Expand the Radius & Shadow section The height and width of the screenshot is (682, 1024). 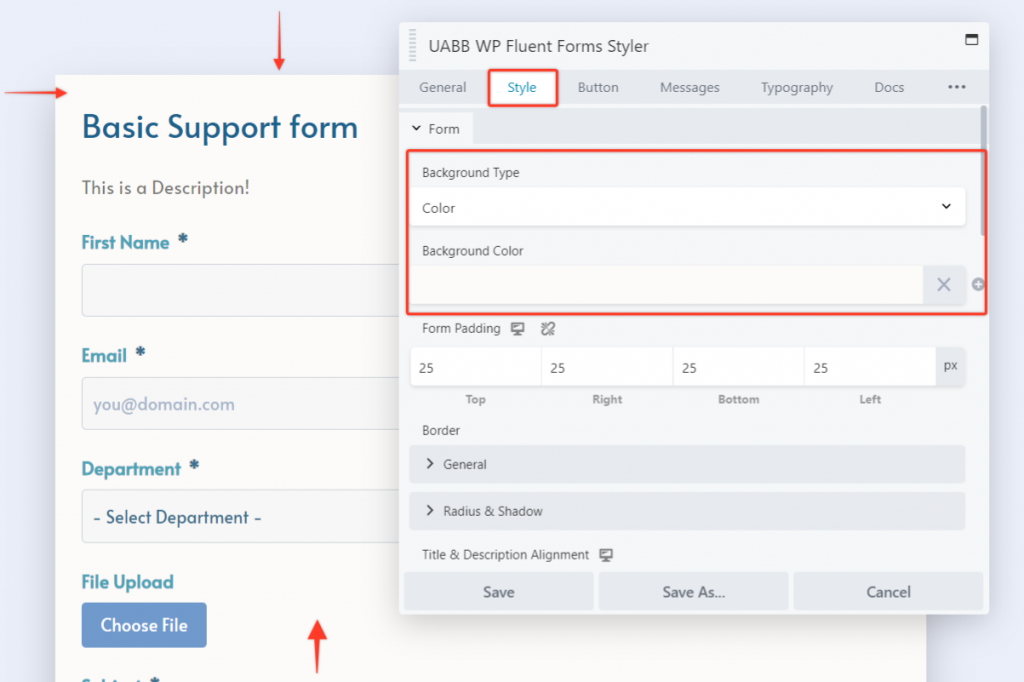pyautogui.click(x=686, y=511)
